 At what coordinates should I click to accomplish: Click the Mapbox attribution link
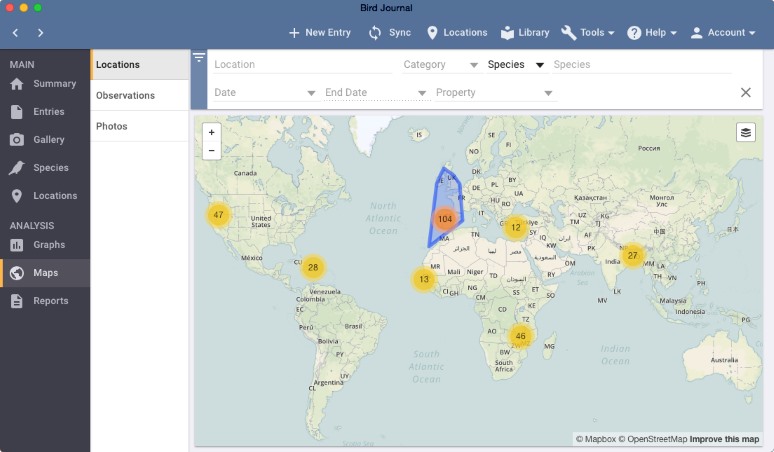596,439
